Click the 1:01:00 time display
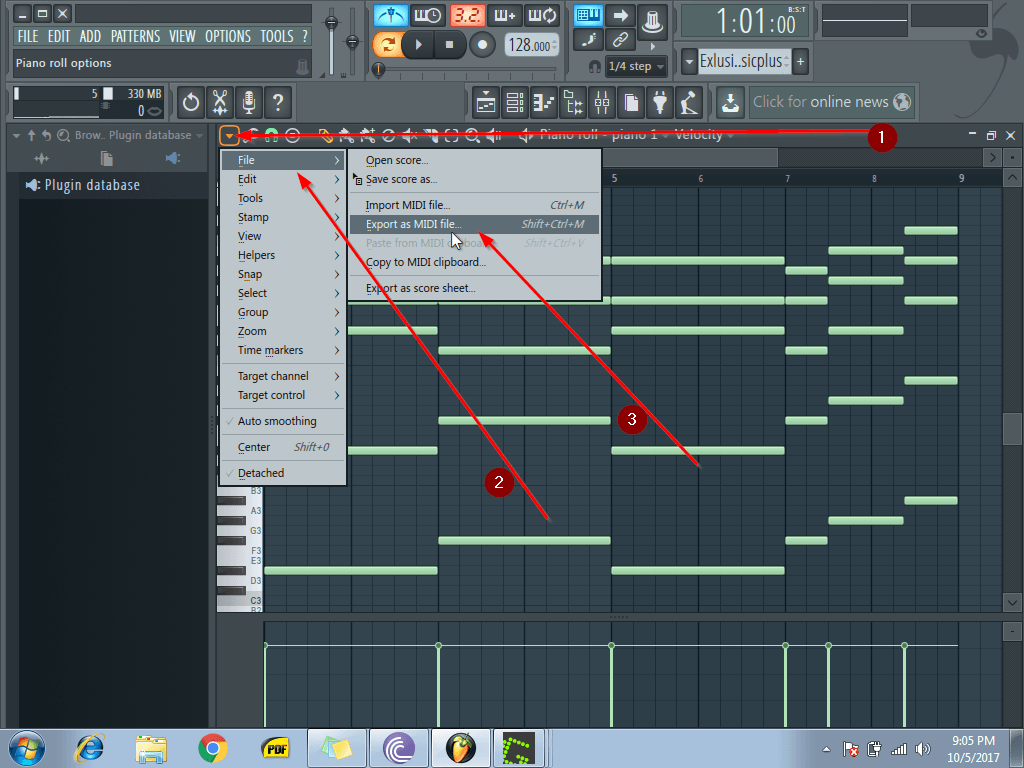1024x768 pixels. pos(744,21)
